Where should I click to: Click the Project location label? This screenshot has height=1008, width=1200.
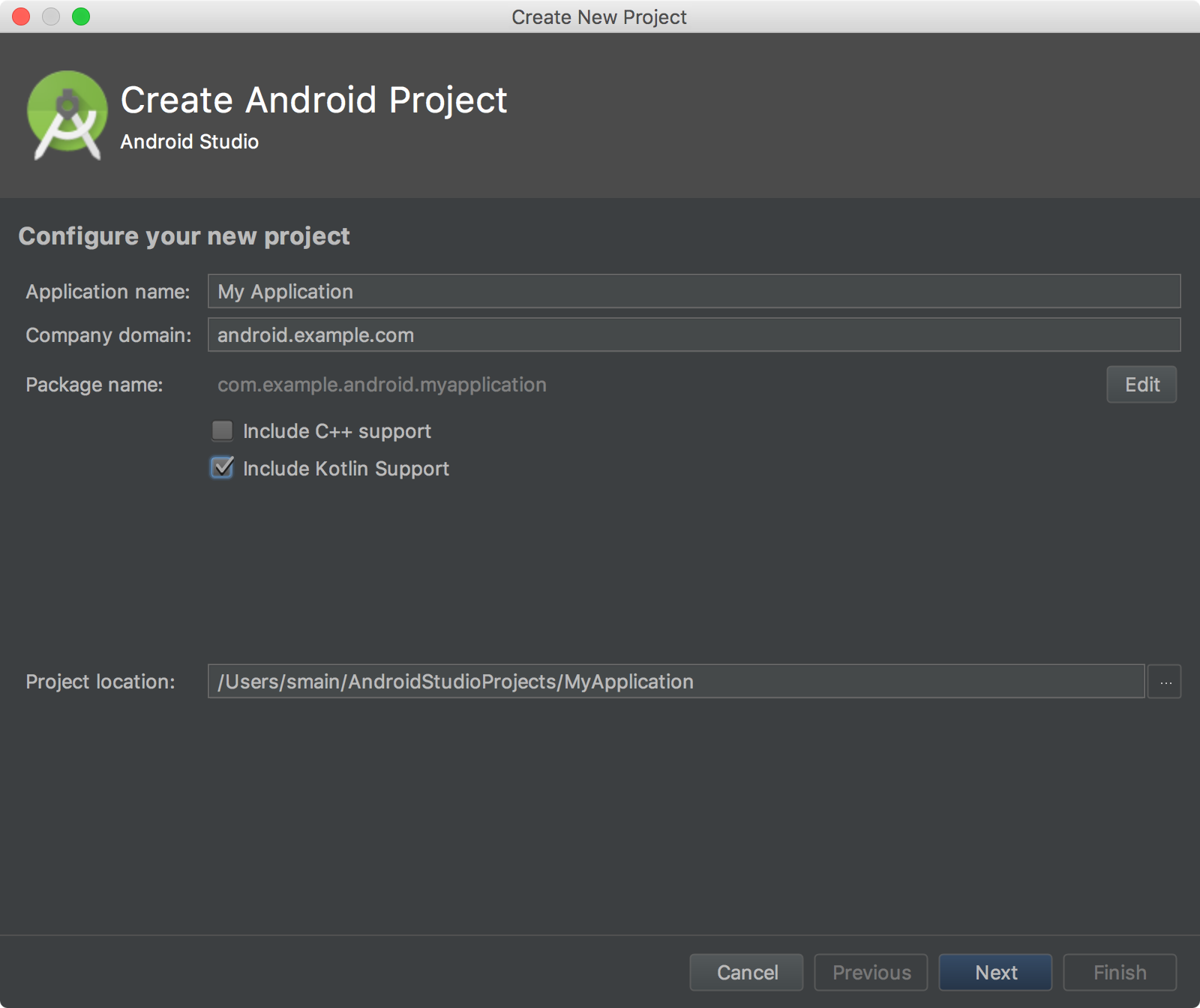click(x=100, y=682)
